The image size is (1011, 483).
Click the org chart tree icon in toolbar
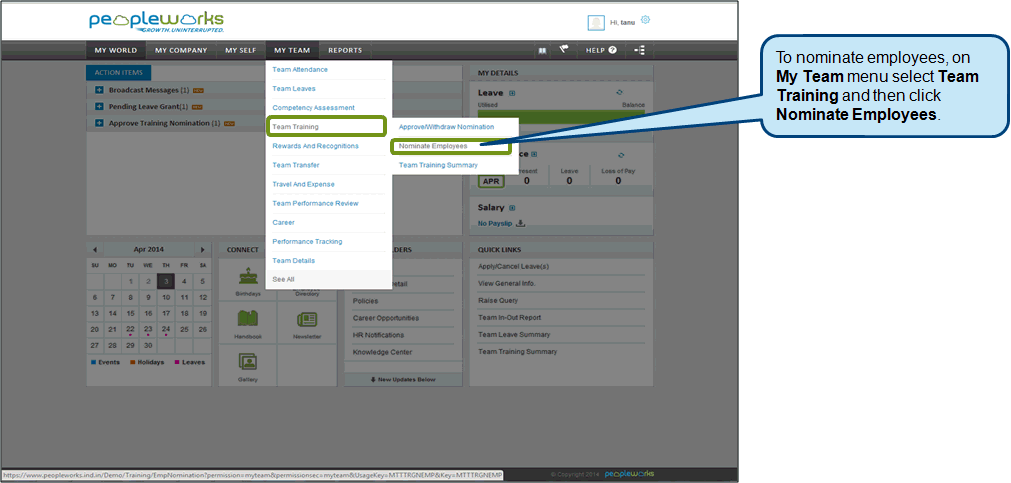(x=640, y=50)
